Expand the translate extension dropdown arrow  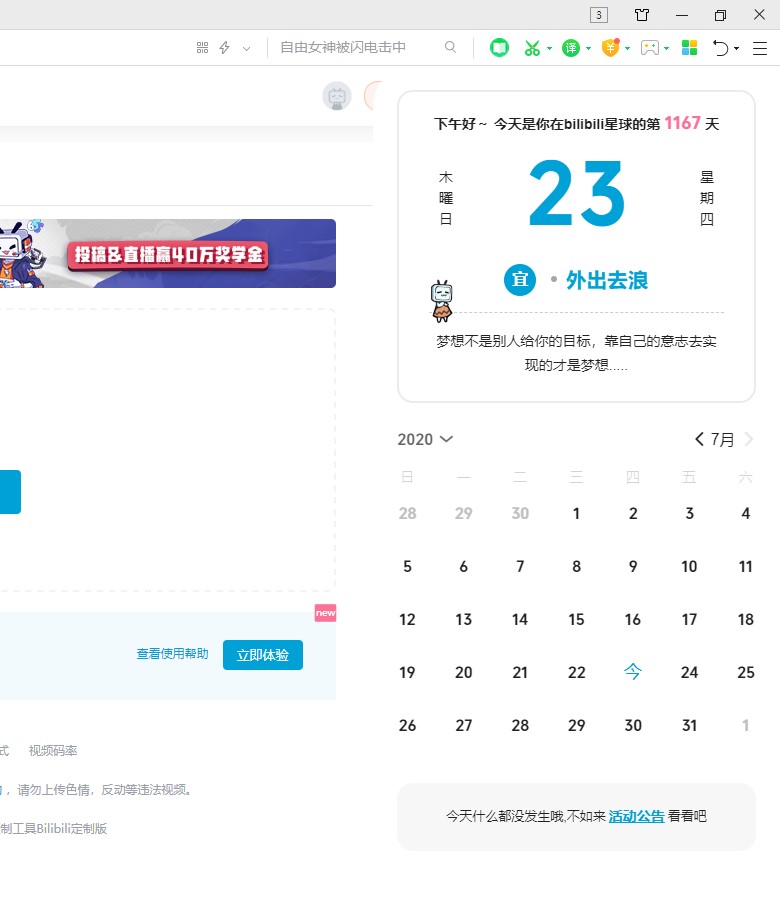[588, 48]
